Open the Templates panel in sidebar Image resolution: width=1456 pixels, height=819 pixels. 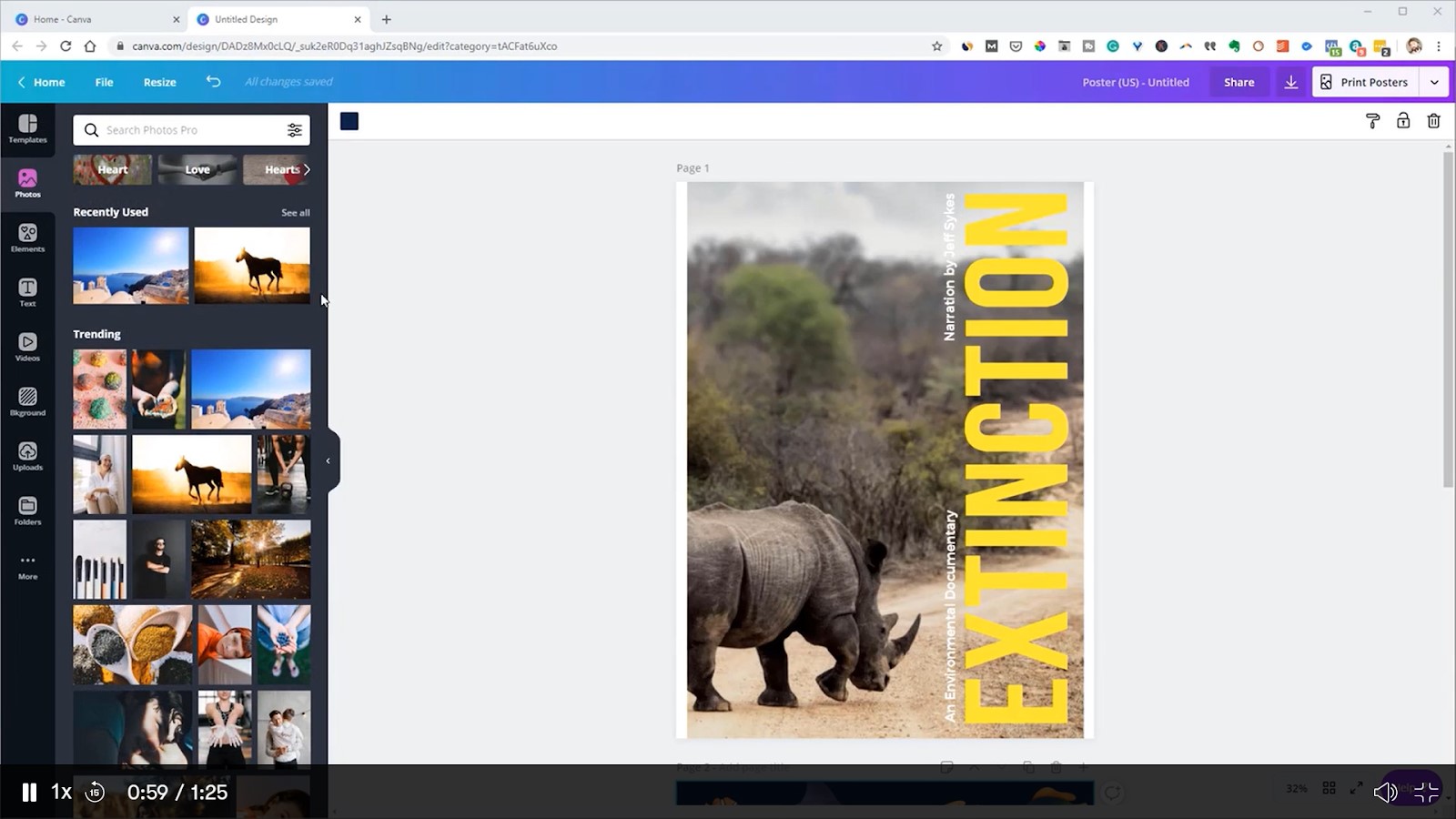[x=27, y=128]
